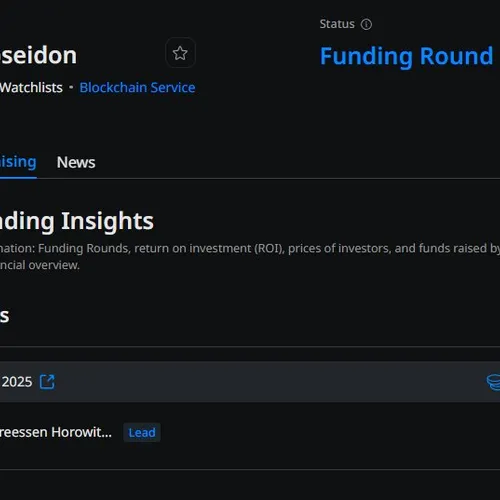
Task: Click the truncated section heading above the round row
Action: pos(5,316)
